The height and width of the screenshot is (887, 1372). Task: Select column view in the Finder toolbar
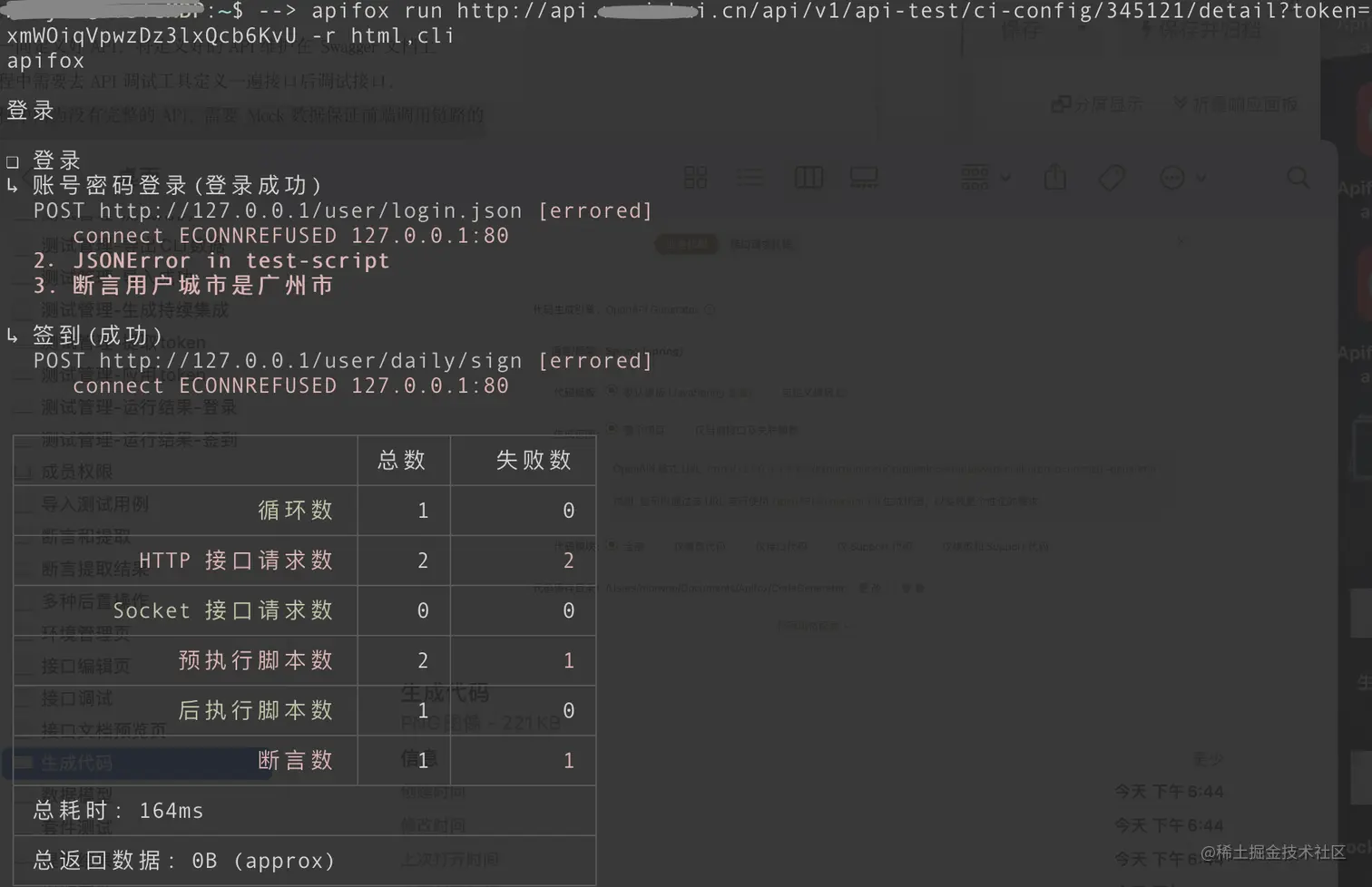click(808, 177)
